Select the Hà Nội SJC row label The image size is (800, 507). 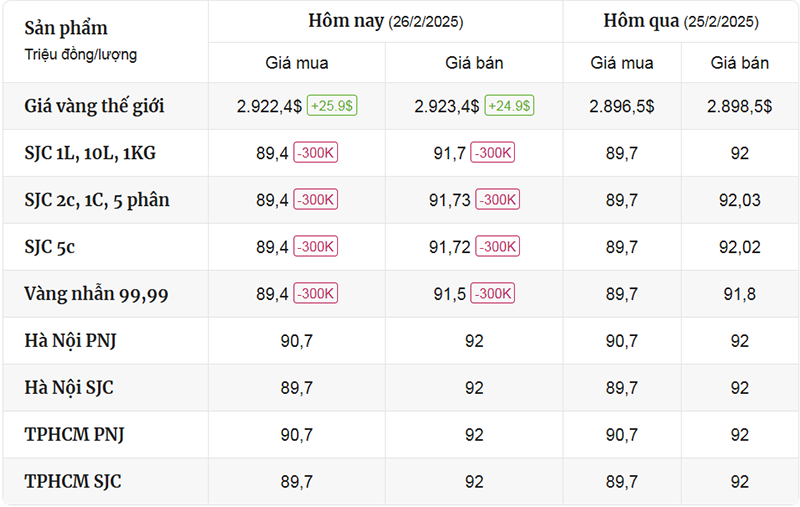click(69, 388)
